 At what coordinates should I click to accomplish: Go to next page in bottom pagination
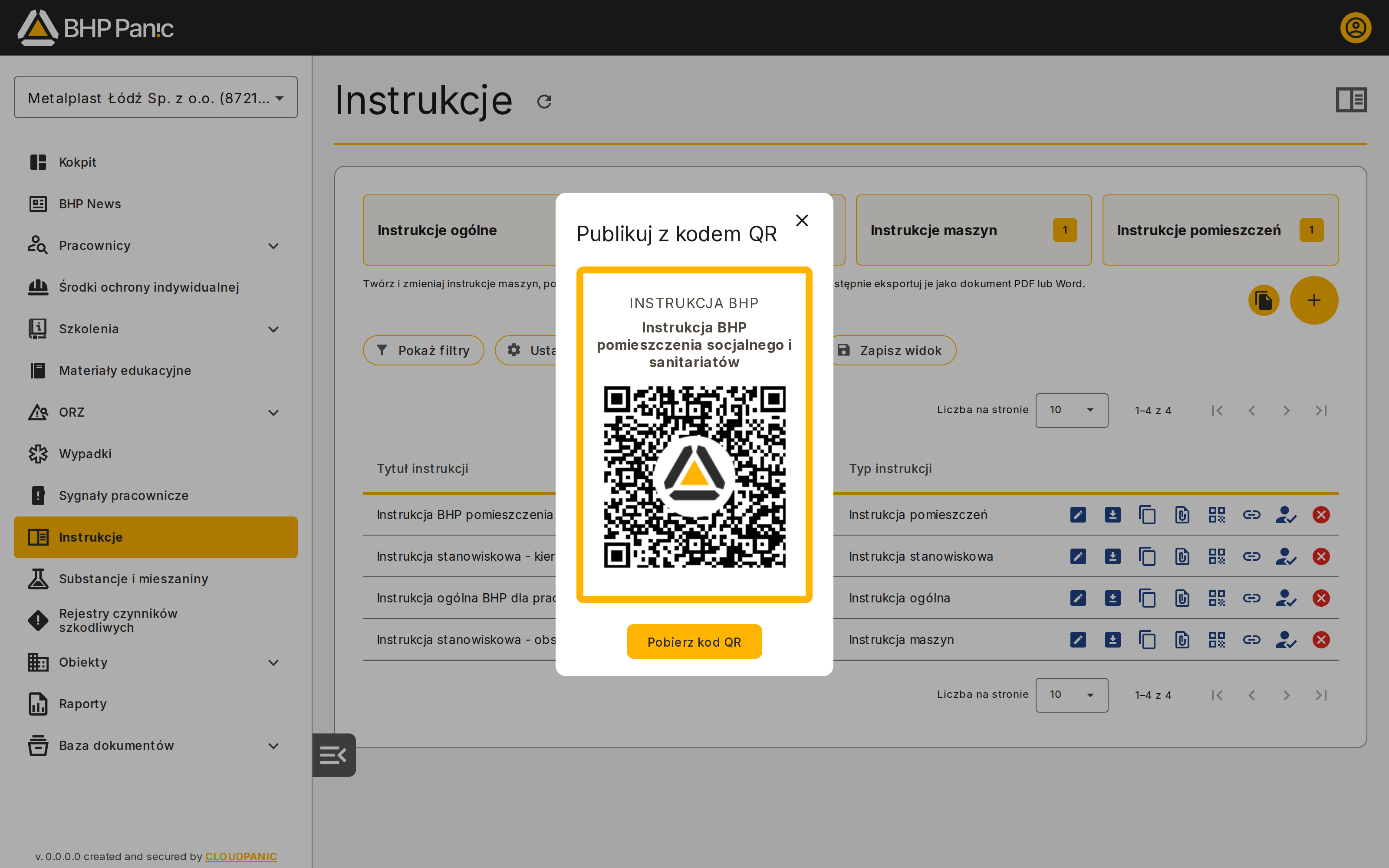(1286, 695)
